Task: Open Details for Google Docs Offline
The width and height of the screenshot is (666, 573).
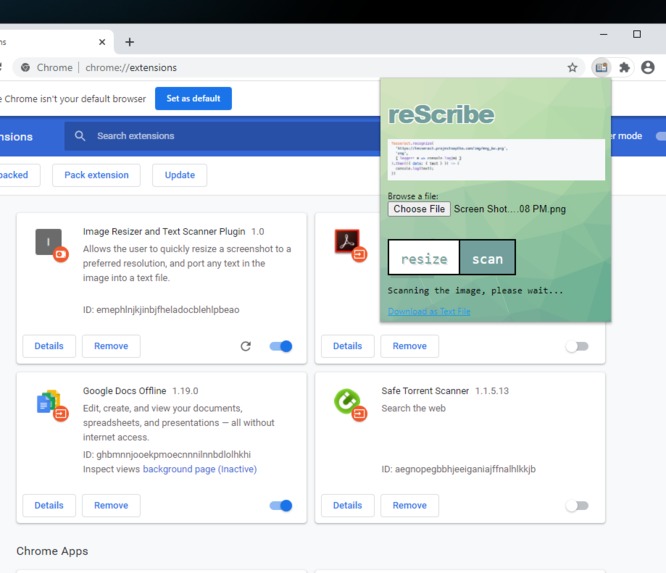Action: point(49,505)
